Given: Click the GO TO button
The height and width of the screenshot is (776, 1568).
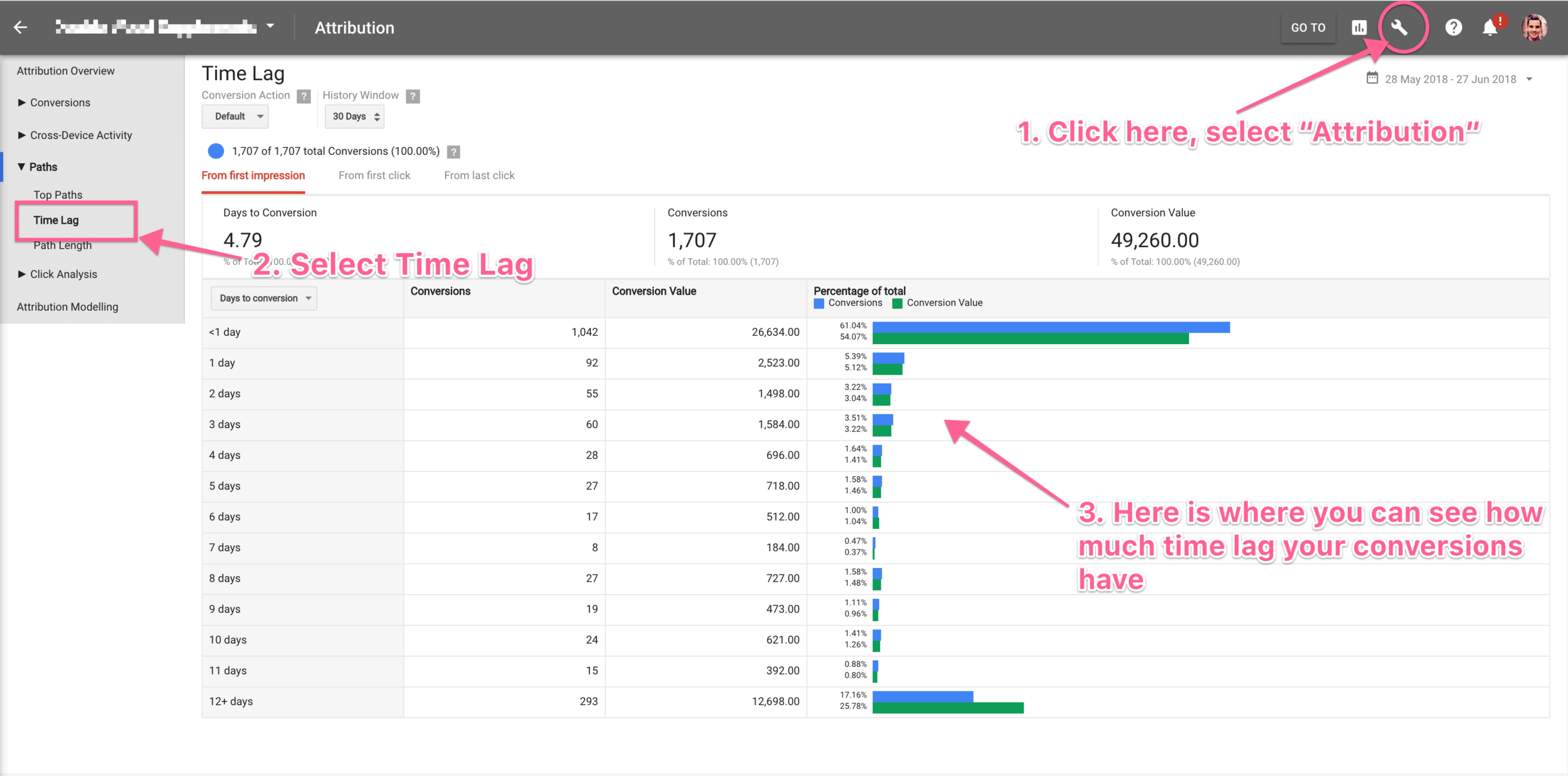Looking at the screenshot, I should [x=1308, y=28].
